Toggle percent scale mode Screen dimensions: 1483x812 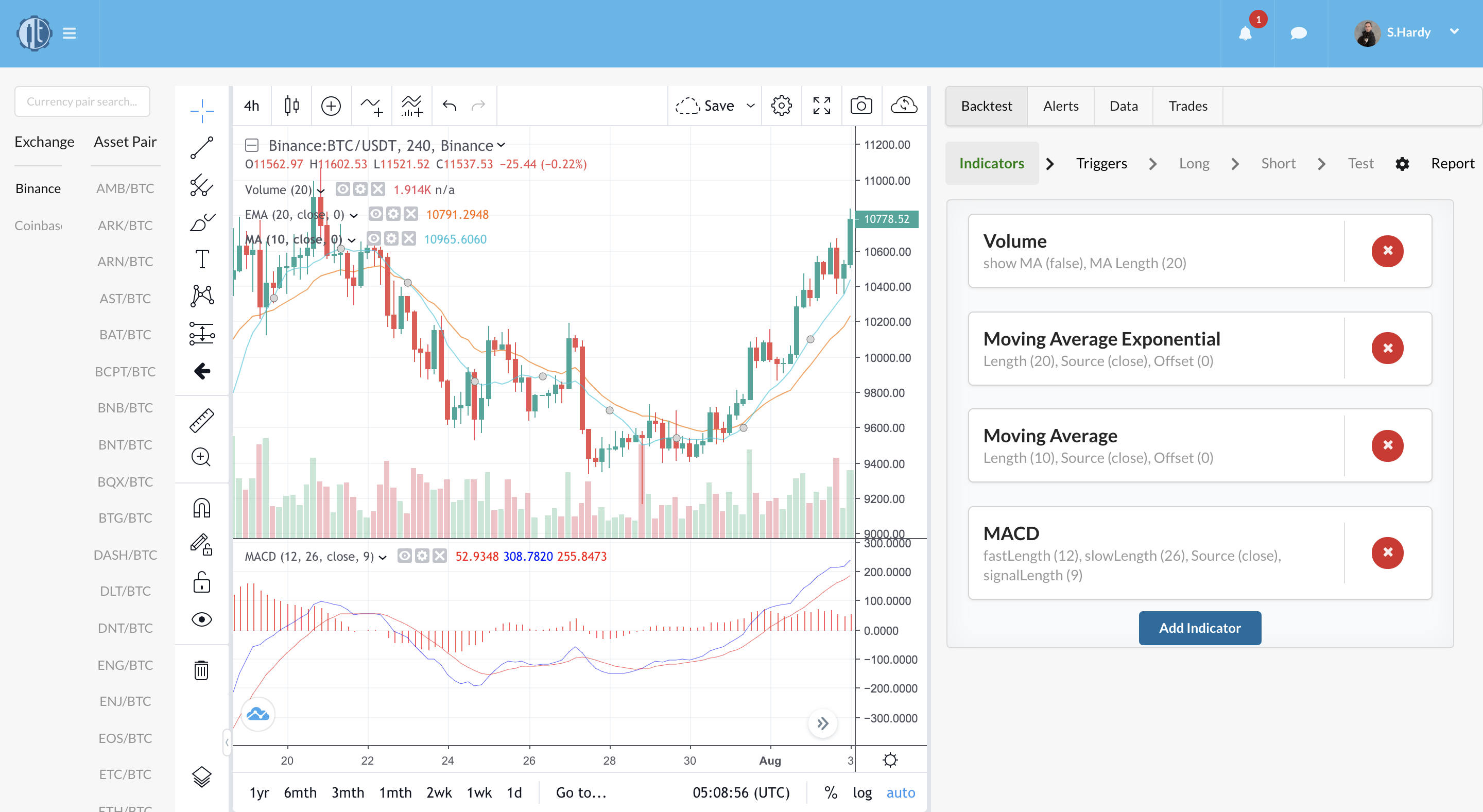click(x=831, y=793)
